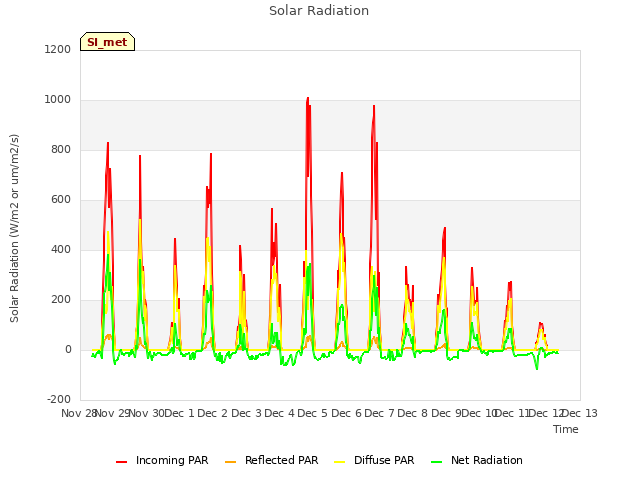Click the Nov 29 red peak near 830
640x480 pixels.
(x=108, y=144)
